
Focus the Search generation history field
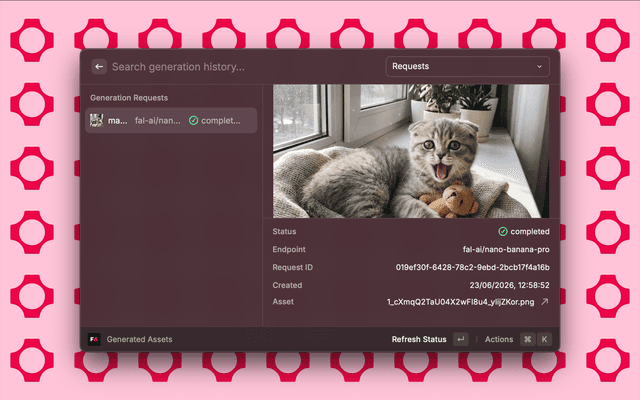coord(178,67)
